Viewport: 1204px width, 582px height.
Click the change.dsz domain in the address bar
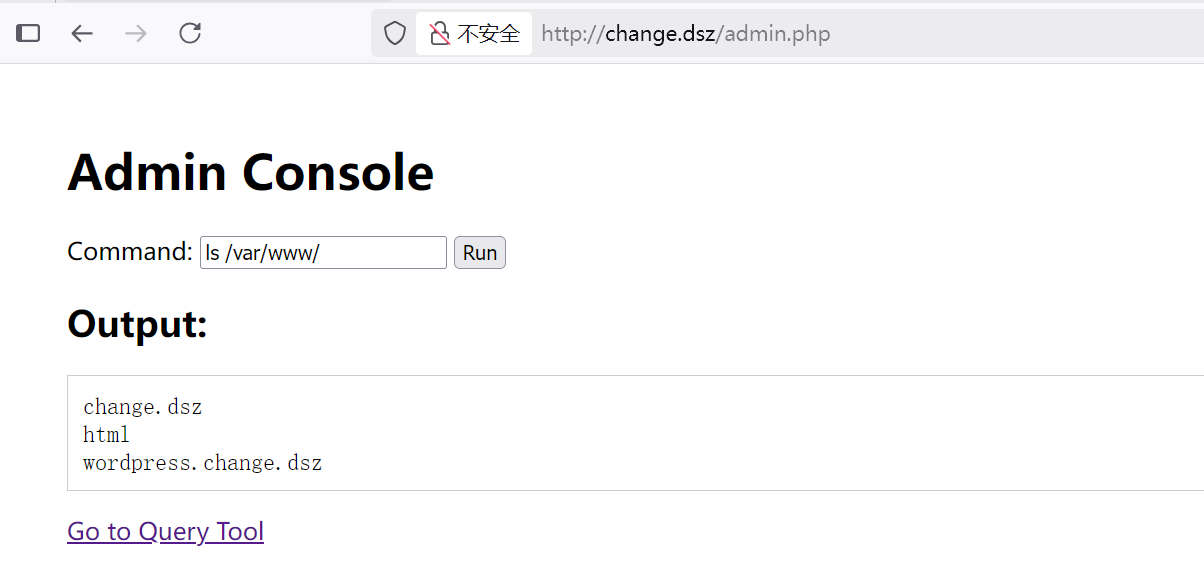(x=660, y=34)
